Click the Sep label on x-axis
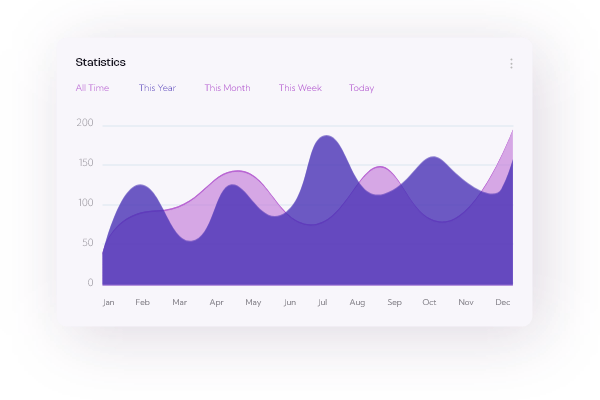 (x=394, y=302)
